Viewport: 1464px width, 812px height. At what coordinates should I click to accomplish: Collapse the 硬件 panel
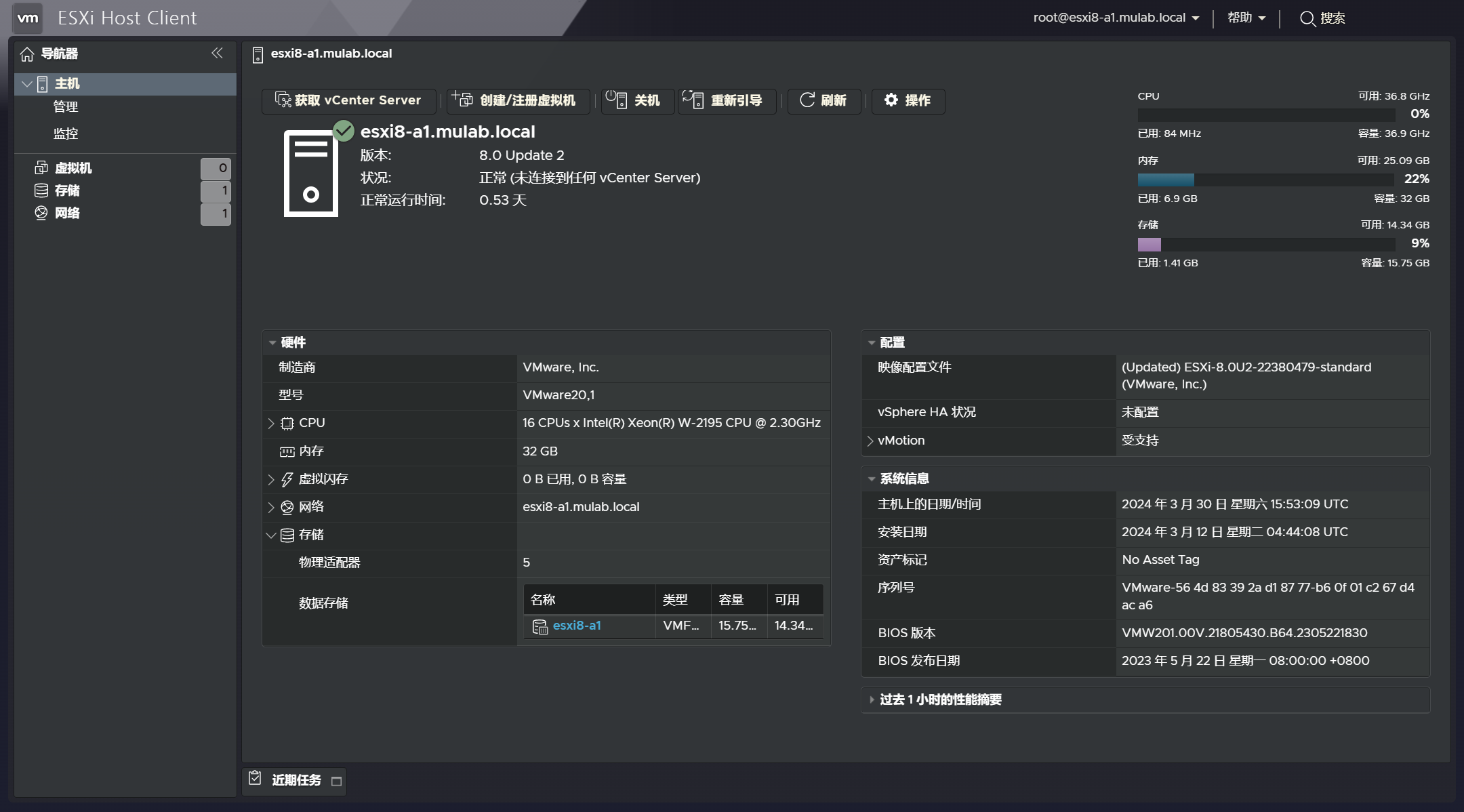tap(272, 343)
